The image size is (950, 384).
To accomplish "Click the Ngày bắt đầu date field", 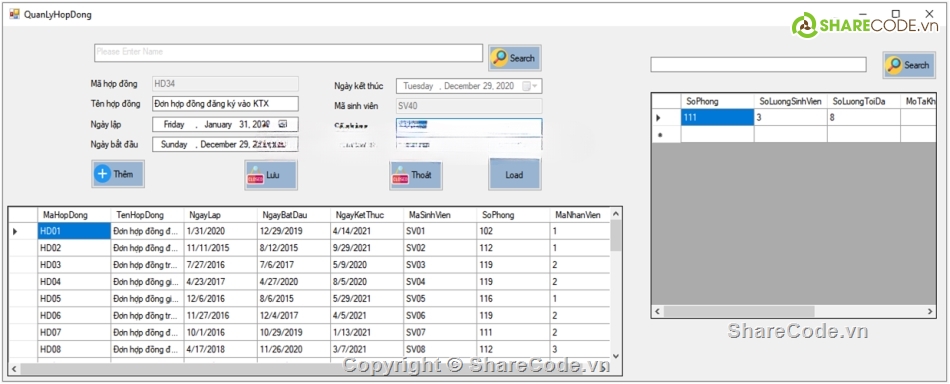I will pos(225,144).
